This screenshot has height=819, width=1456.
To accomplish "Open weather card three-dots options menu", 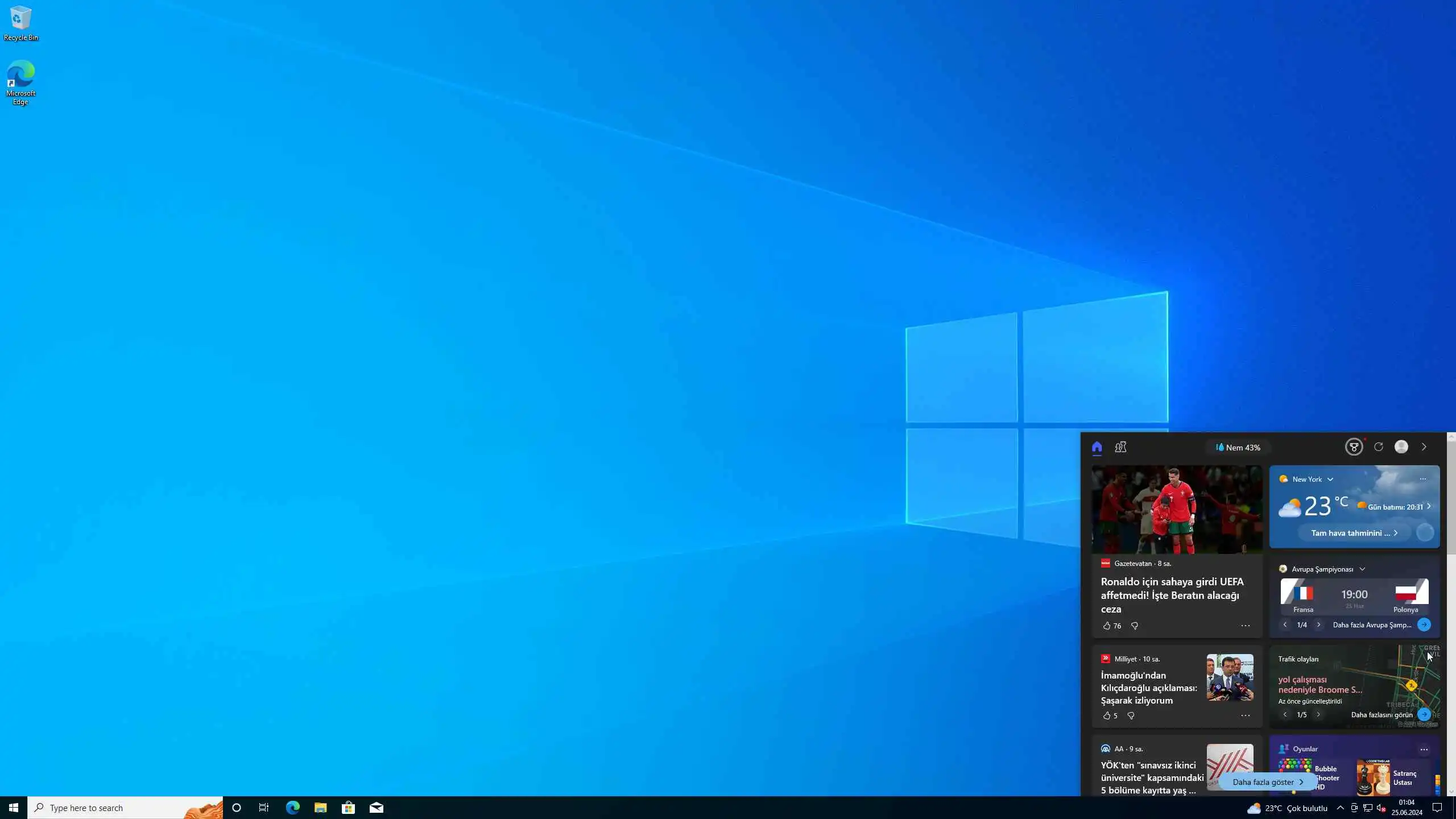I will coord(1422,479).
